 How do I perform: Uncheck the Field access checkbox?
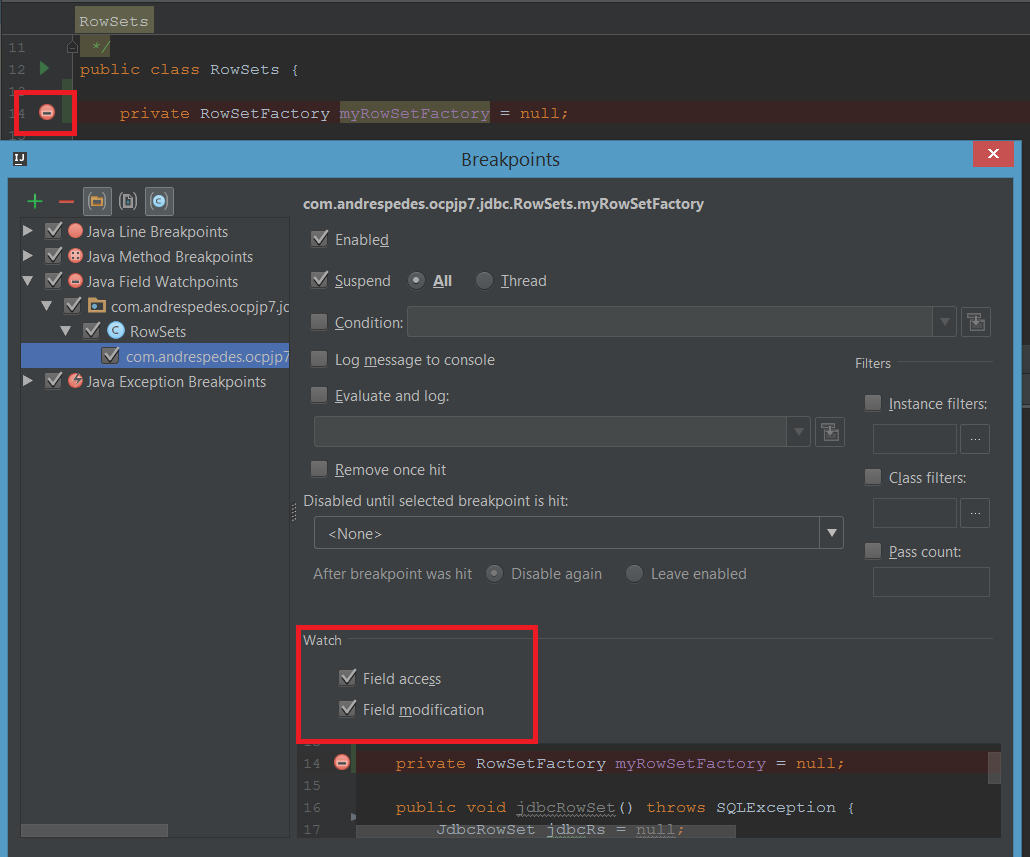[348, 678]
